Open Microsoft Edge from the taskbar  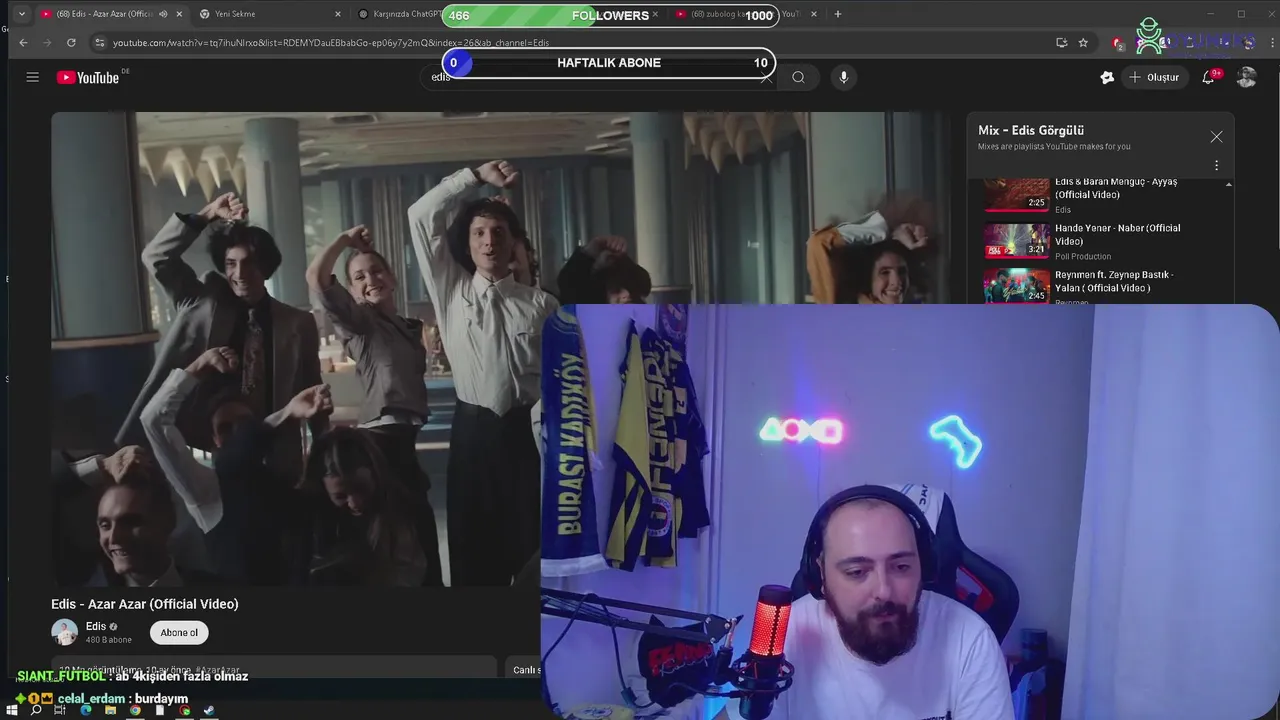coord(85,710)
